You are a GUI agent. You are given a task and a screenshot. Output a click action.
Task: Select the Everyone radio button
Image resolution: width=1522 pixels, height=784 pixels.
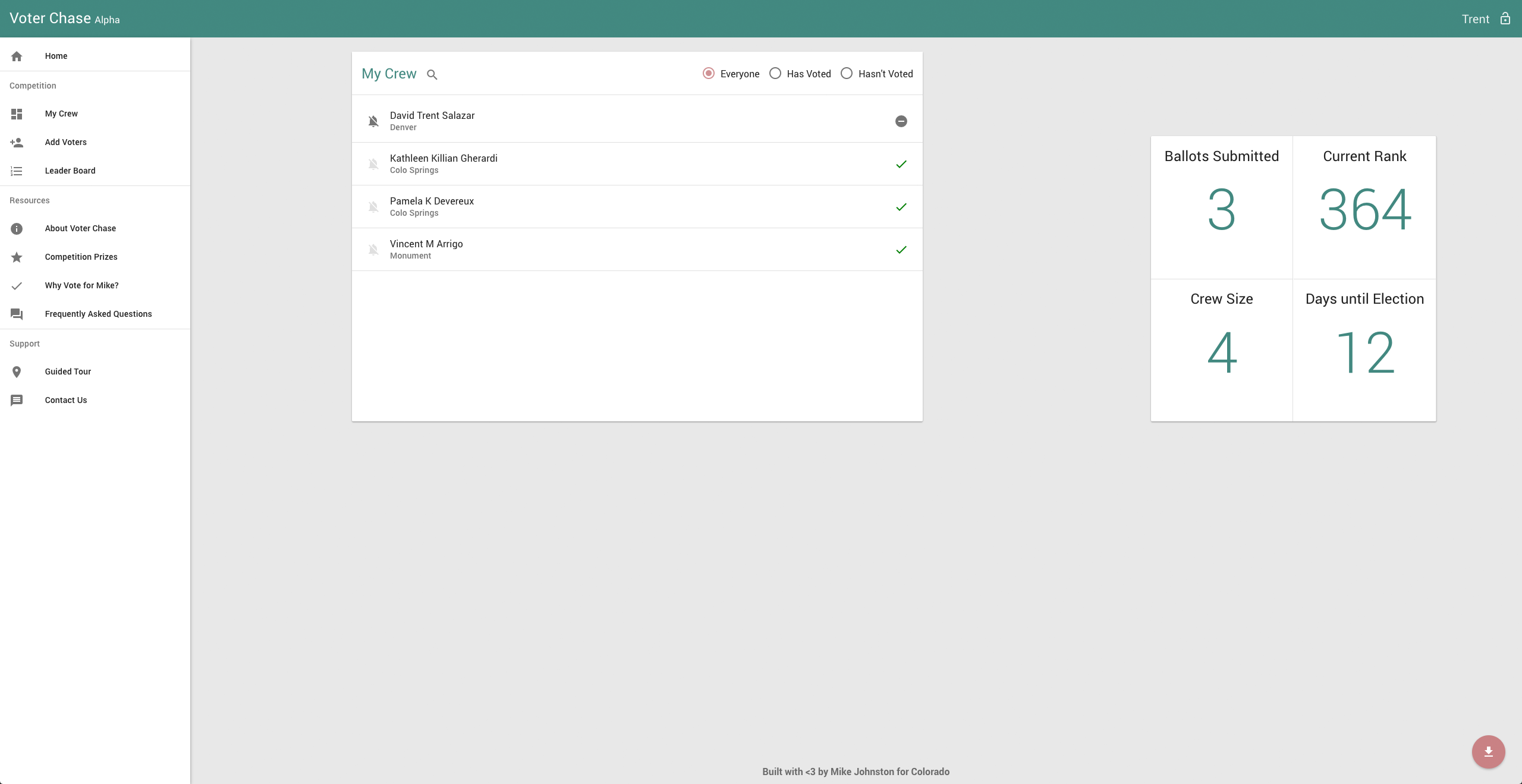(x=709, y=74)
